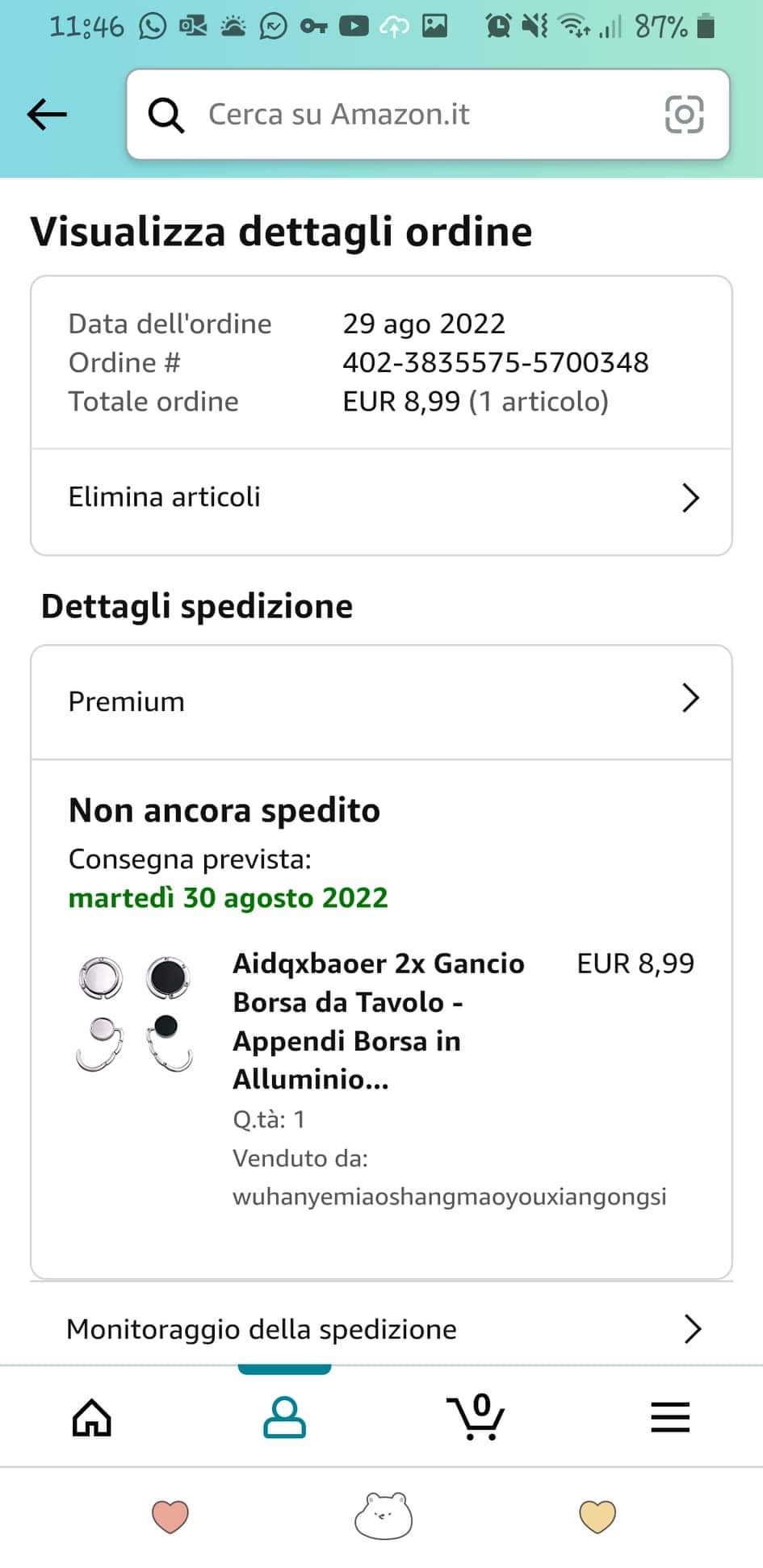Image resolution: width=763 pixels, height=1568 pixels.
Task: Tap the order number 402-3835575-5700348
Action: coord(495,362)
